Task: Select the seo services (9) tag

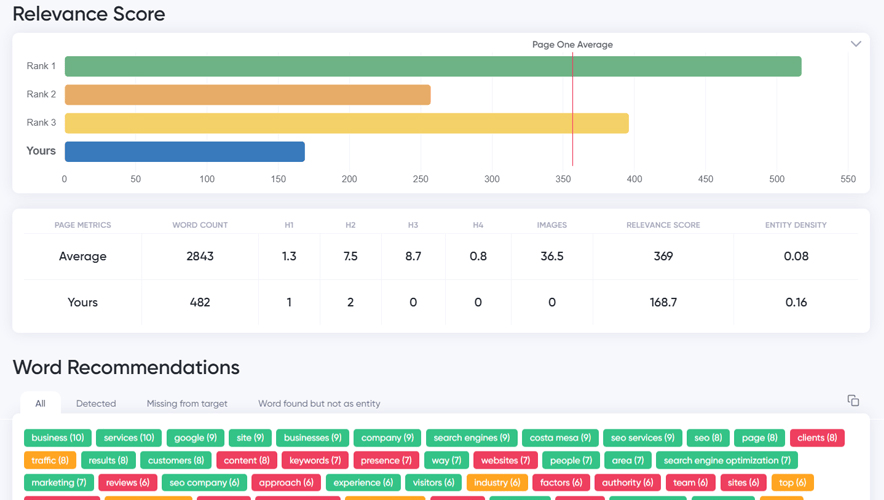Action: coord(642,438)
